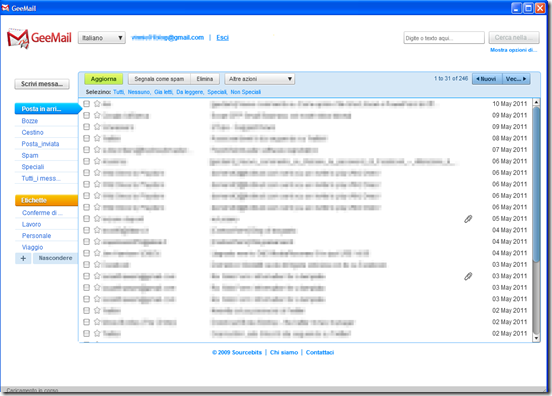This screenshot has height=396, width=552.
Task: Select the checkbox for the 08 May 2011 email
Action: pos(86,138)
